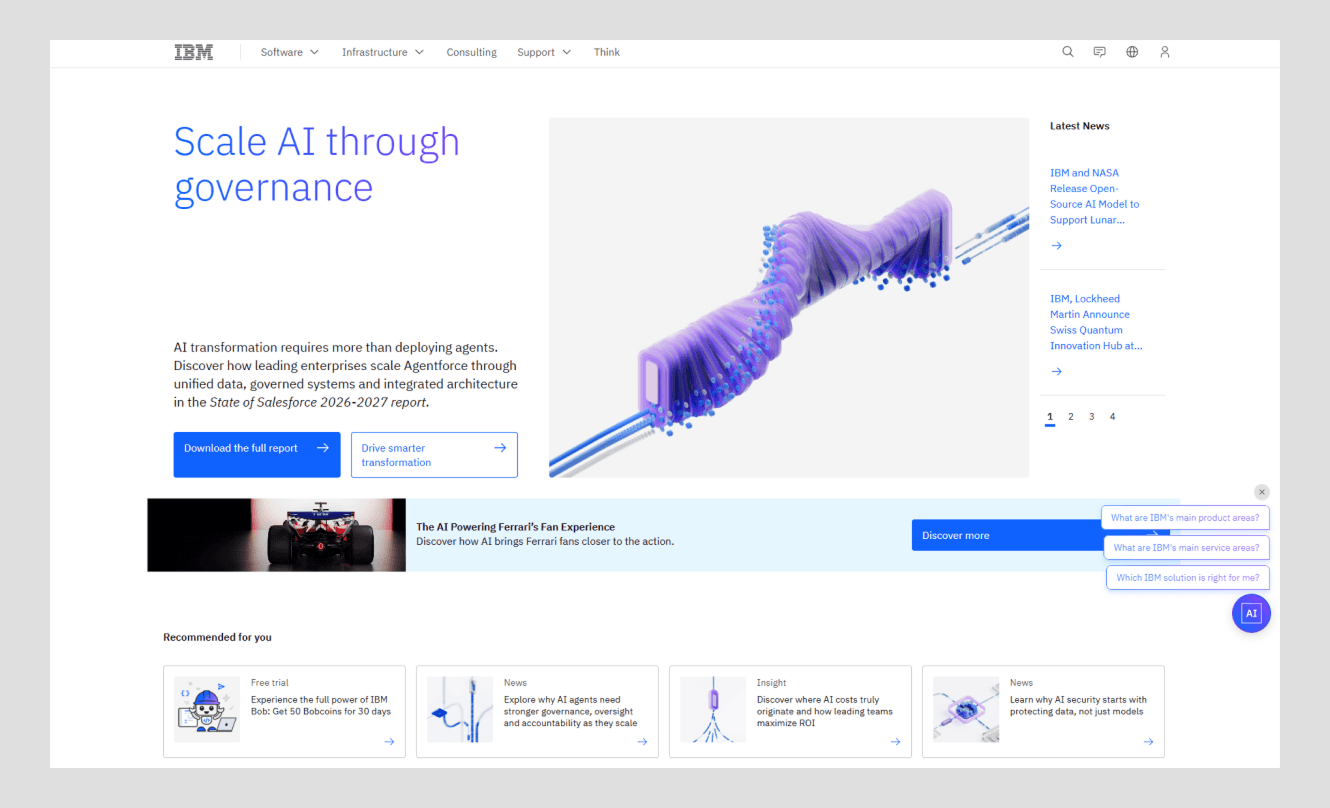This screenshot has width=1330, height=808.
Task: Click arrow under IBM and NASA news
Action: [1056, 246]
